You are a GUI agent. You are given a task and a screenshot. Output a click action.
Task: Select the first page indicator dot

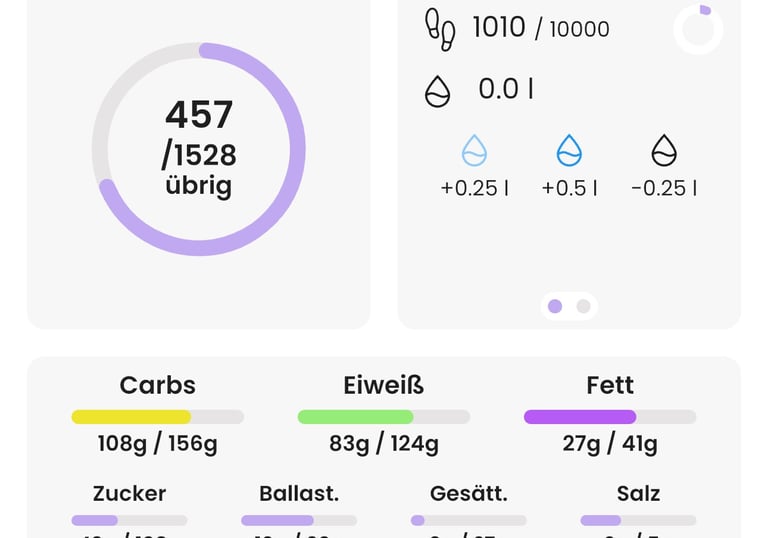click(555, 306)
